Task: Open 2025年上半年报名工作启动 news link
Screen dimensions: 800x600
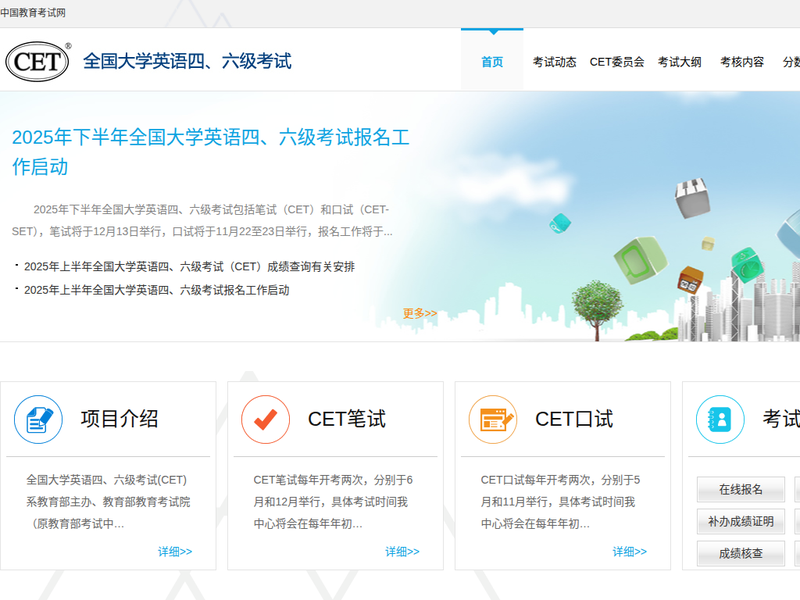Action: tap(156, 290)
